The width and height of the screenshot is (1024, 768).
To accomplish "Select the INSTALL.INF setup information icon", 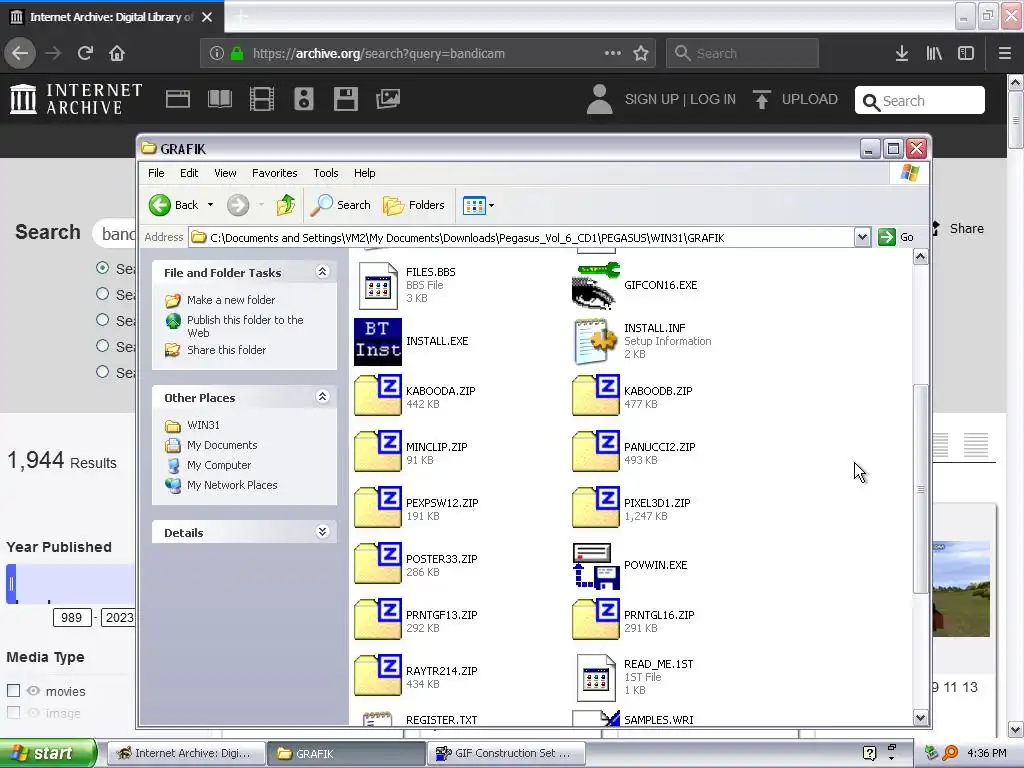I will (x=595, y=342).
